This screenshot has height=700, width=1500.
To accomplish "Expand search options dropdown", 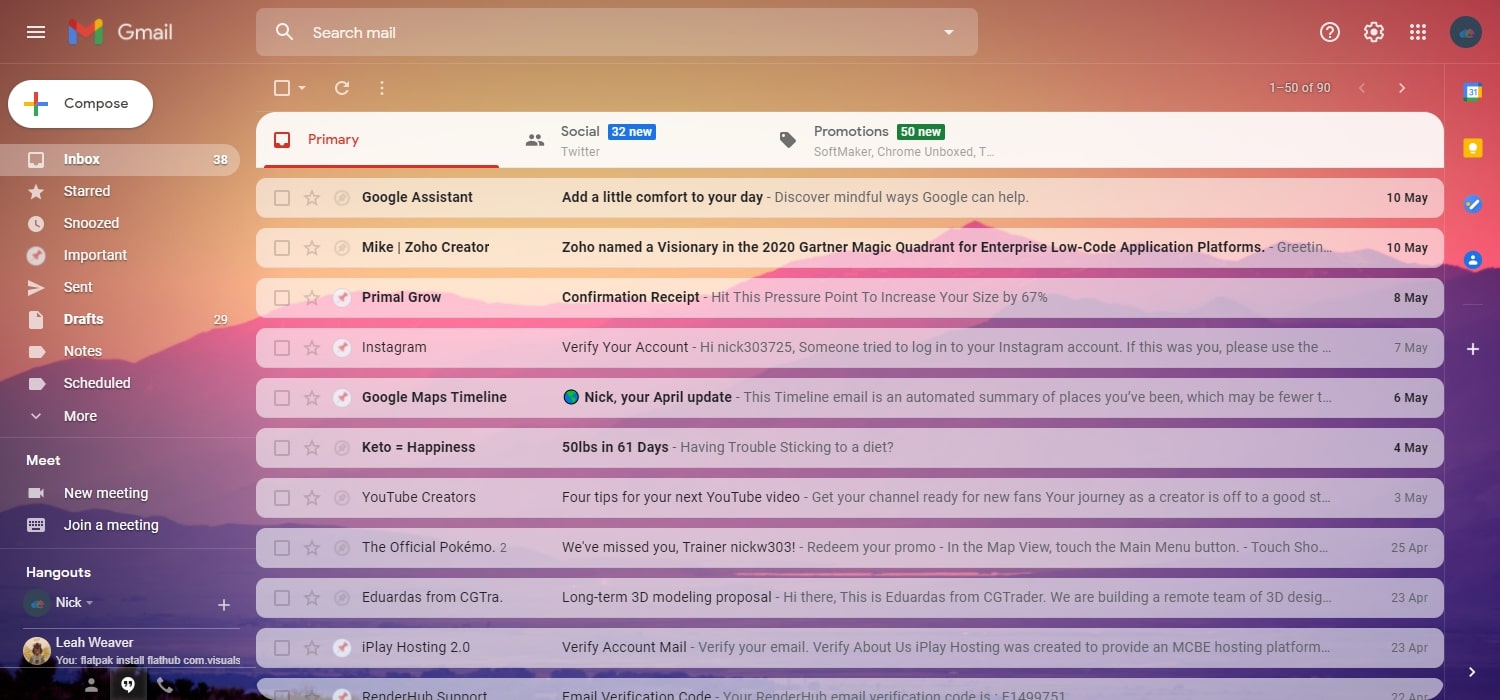I will (x=947, y=31).
